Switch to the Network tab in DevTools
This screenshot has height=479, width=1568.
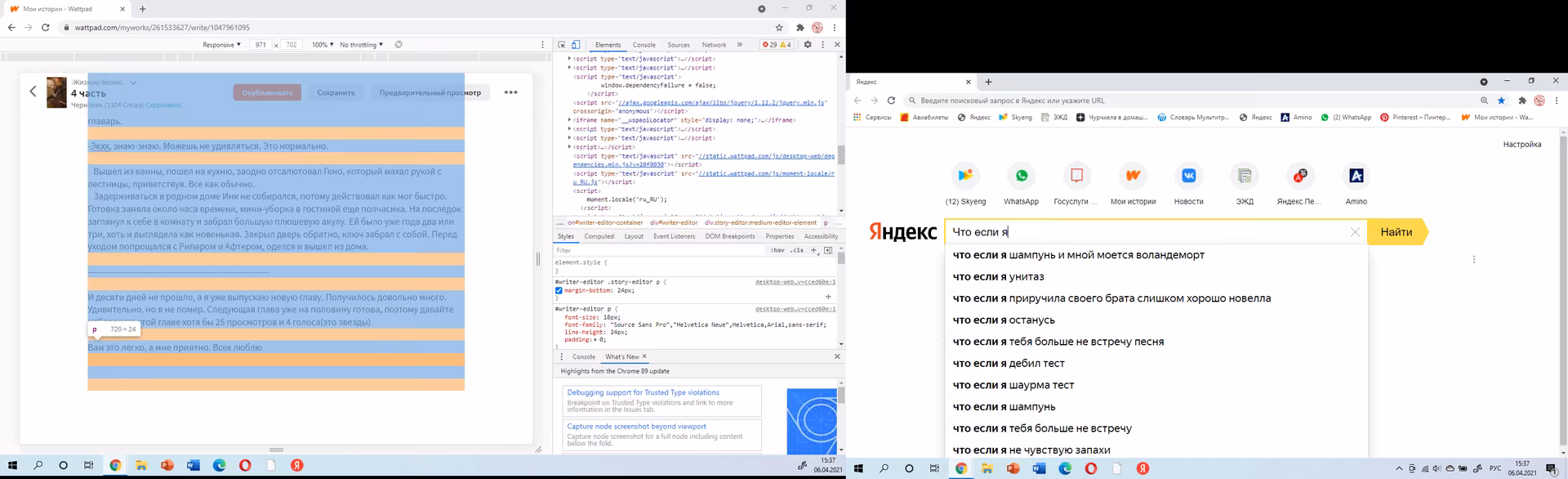pos(714,45)
